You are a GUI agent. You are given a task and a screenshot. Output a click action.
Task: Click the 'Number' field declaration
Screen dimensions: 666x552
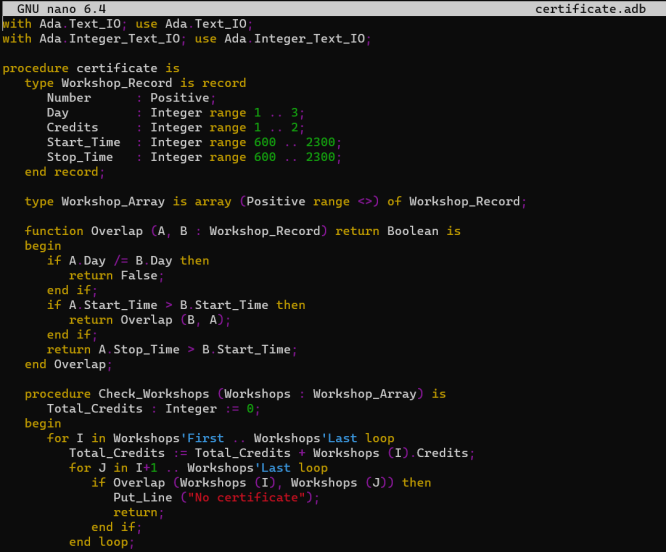131,98
